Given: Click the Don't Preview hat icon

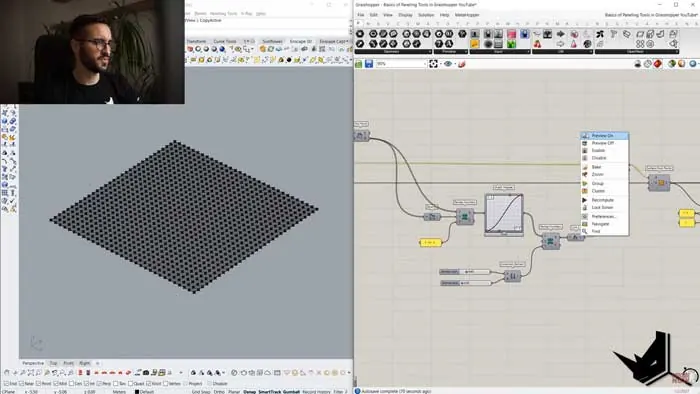Looking at the screenshot, I should point(638,64).
